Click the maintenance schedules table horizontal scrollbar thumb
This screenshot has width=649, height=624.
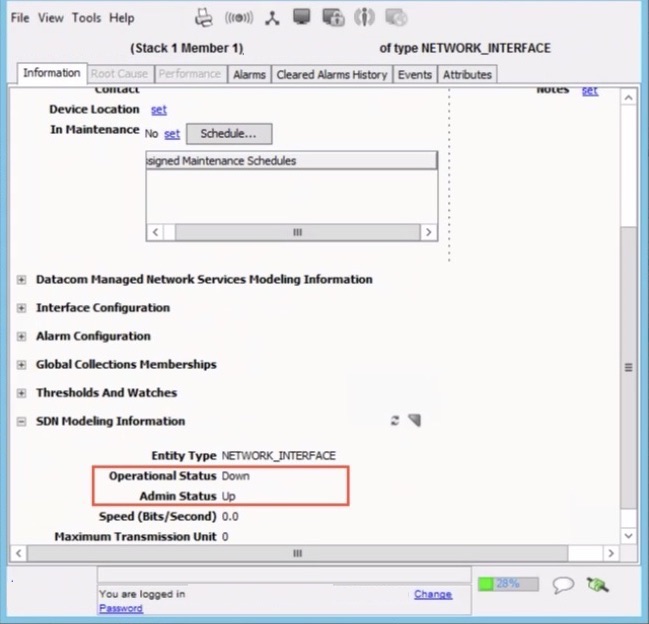point(297,232)
